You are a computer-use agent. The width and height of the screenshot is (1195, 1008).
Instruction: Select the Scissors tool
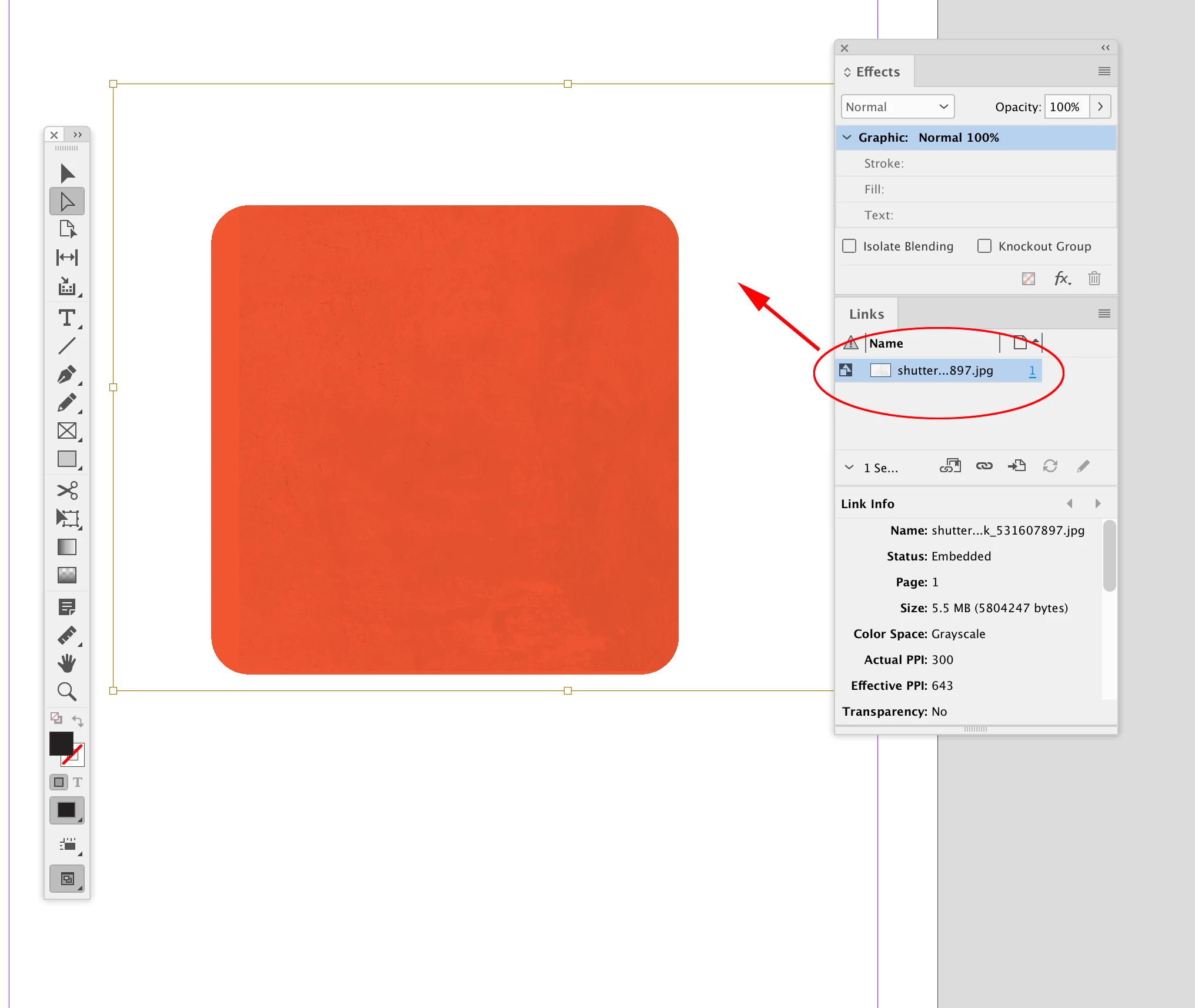[66, 490]
